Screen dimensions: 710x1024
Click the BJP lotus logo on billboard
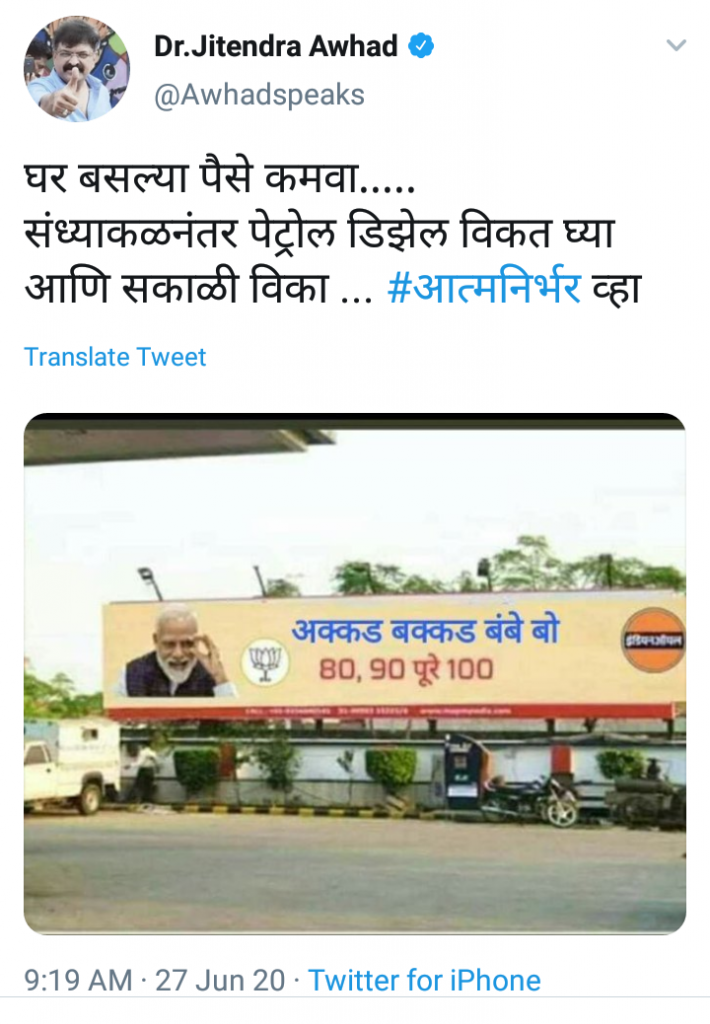[x=265, y=662]
